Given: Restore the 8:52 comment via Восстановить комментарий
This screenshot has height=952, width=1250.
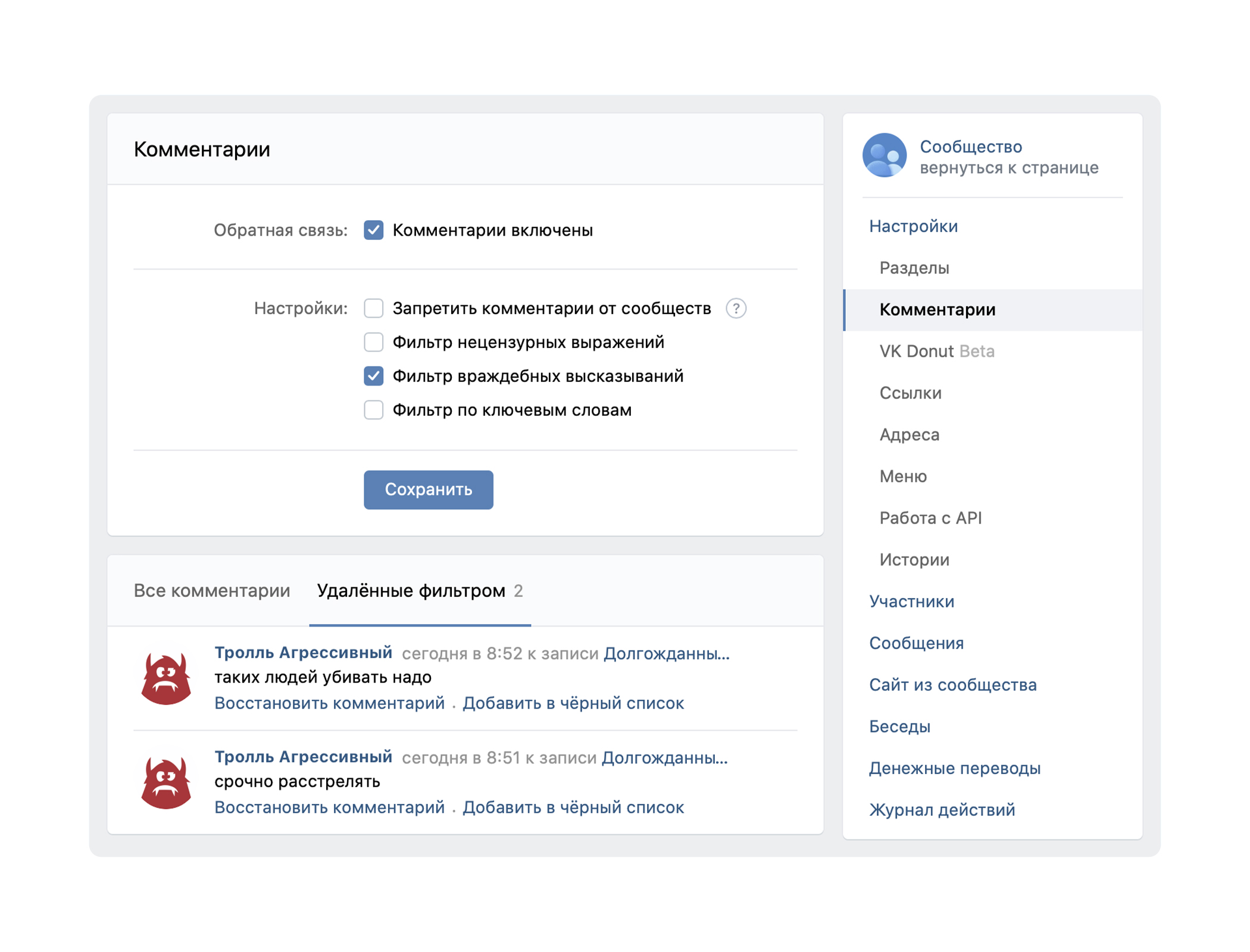Looking at the screenshot, I should 329,703.
